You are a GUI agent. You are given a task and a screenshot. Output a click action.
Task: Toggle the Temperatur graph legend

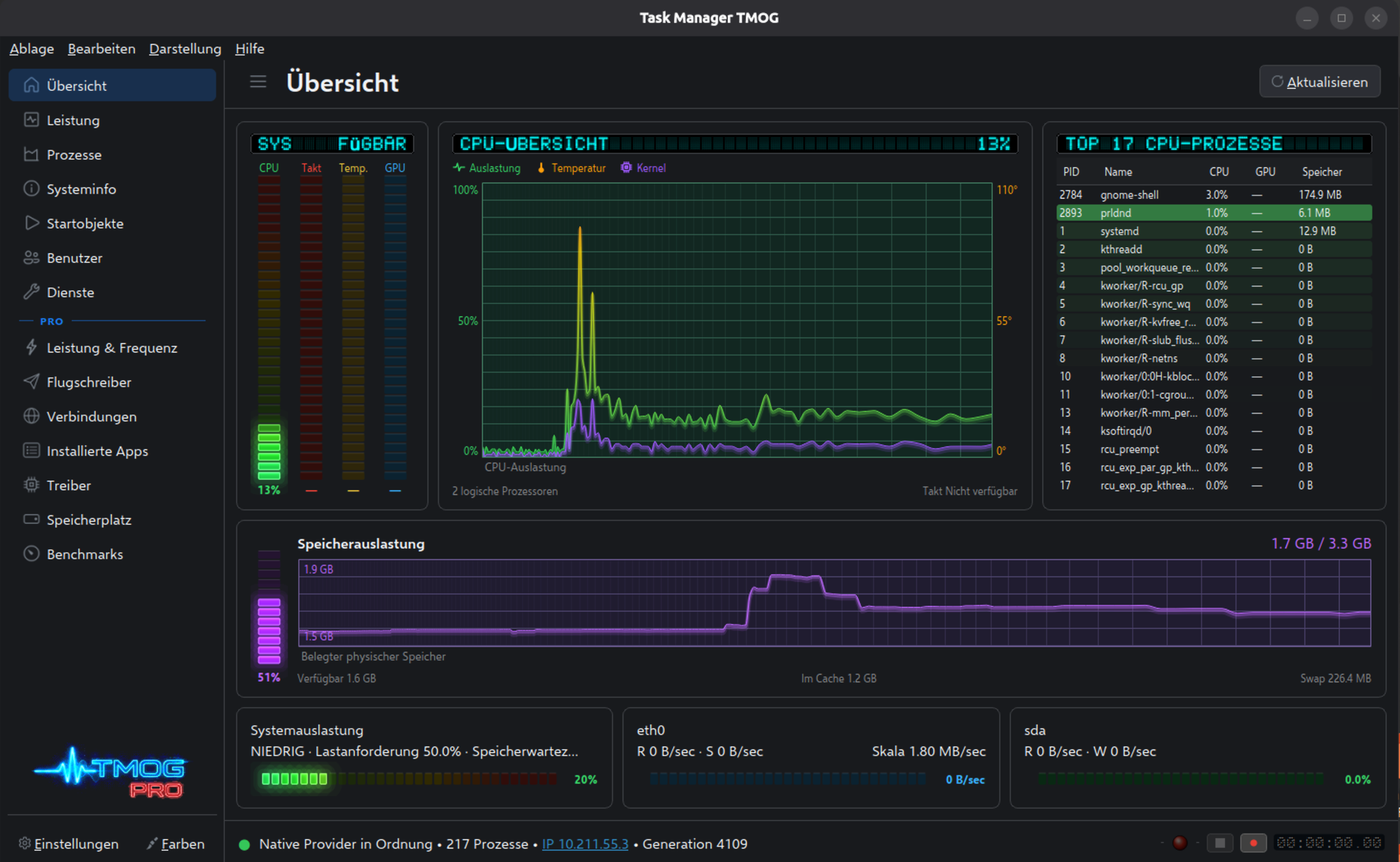pos(571,168)
